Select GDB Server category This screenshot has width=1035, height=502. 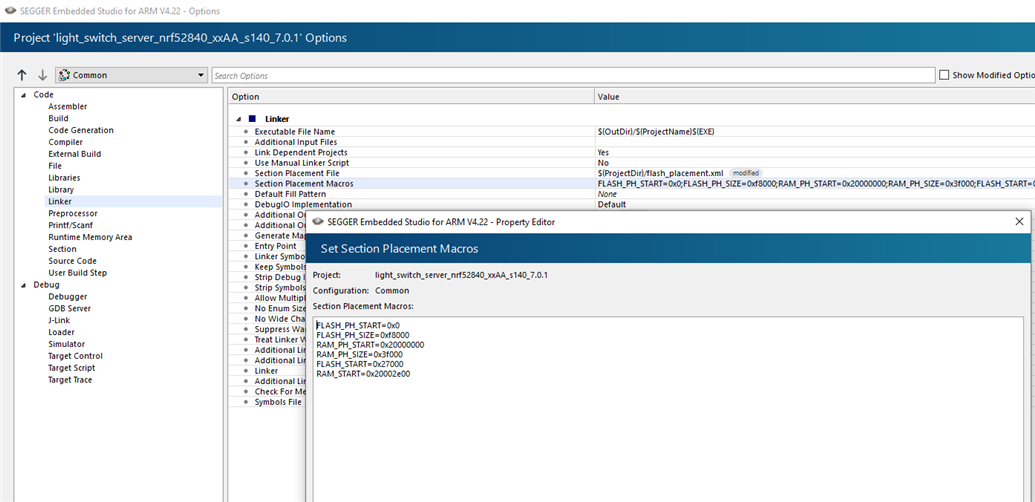tap(69, 308)
